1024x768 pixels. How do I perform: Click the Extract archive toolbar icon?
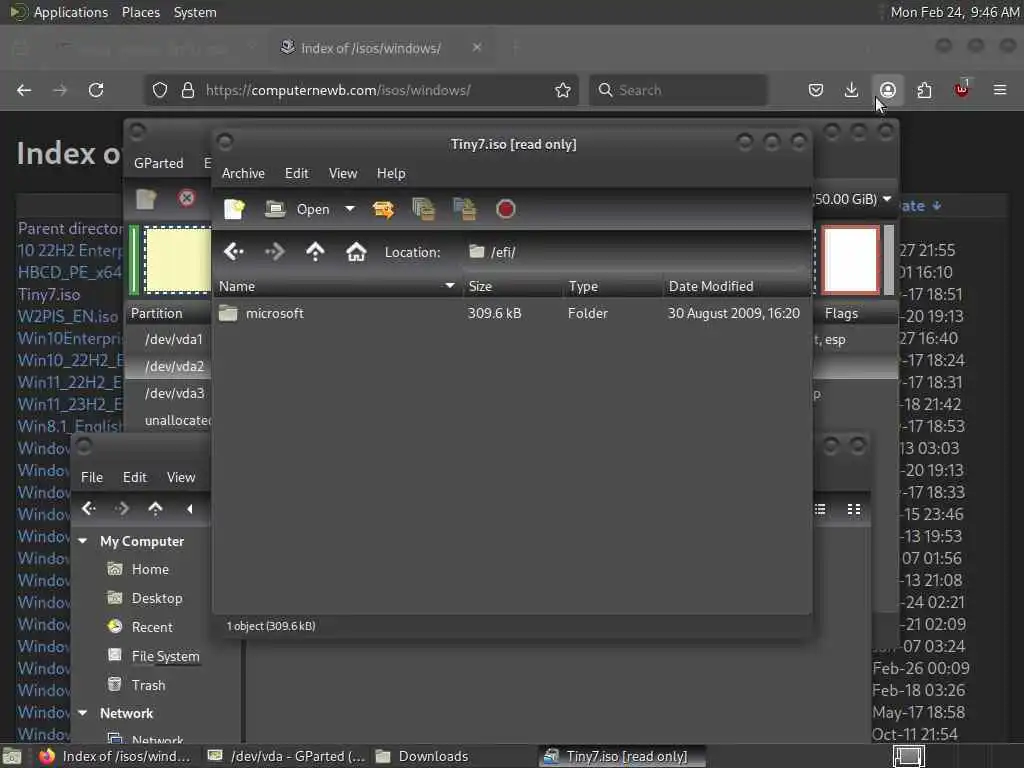click(383, 209)
